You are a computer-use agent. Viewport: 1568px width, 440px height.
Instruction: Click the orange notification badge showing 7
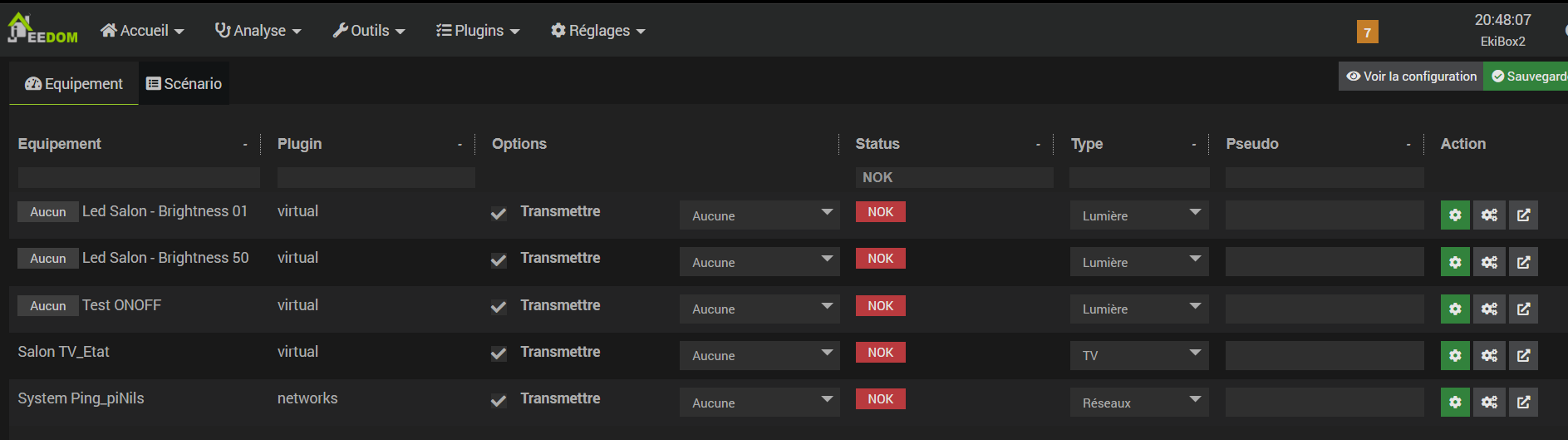1367,32
